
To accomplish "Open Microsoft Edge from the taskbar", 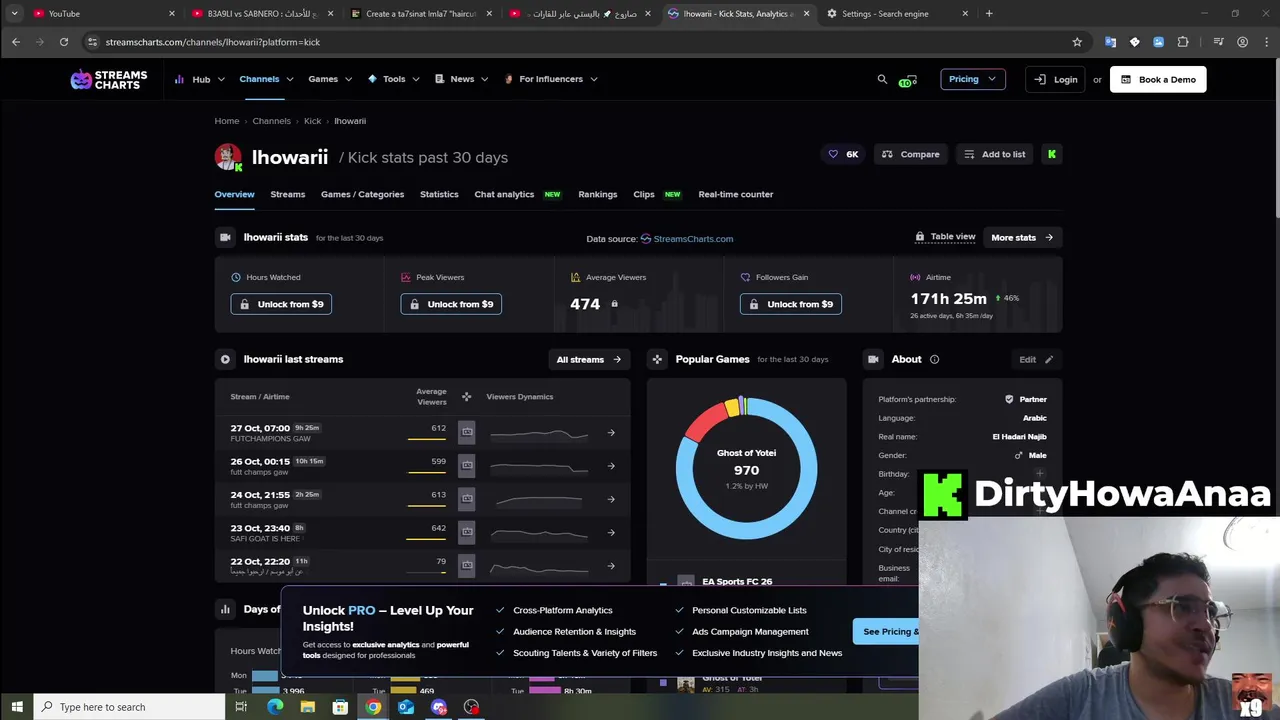I will tap(275, 707).
